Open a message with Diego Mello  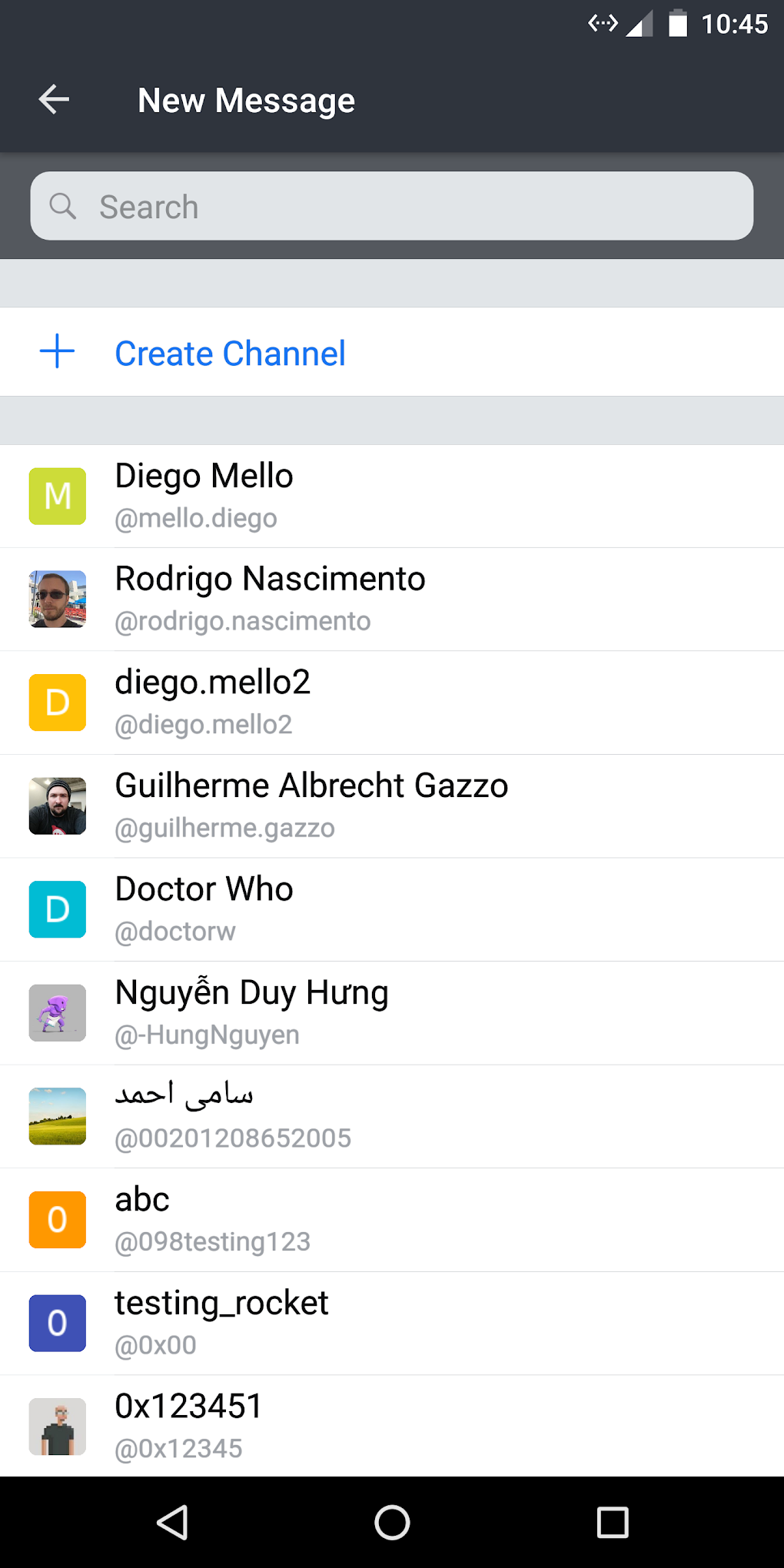tap(204, 477)
